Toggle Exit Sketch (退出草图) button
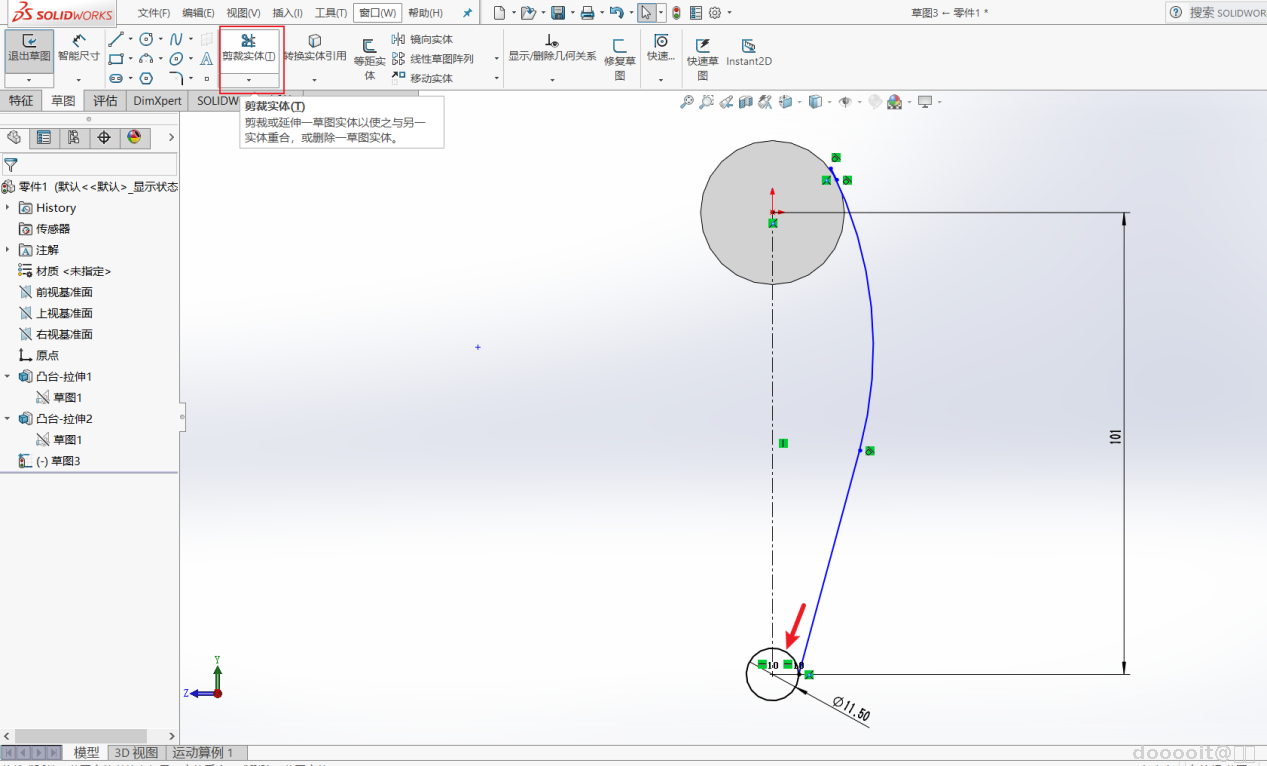Image resolution: width=1267 pixels, height=766 pixels. pos(29,46)
